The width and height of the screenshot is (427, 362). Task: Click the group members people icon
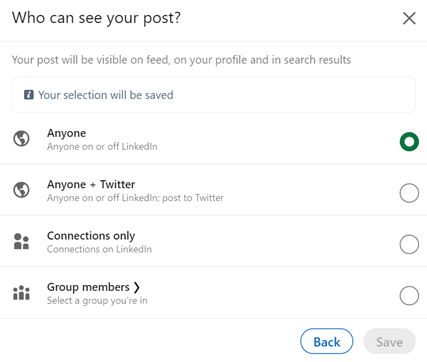pos(21,293)
